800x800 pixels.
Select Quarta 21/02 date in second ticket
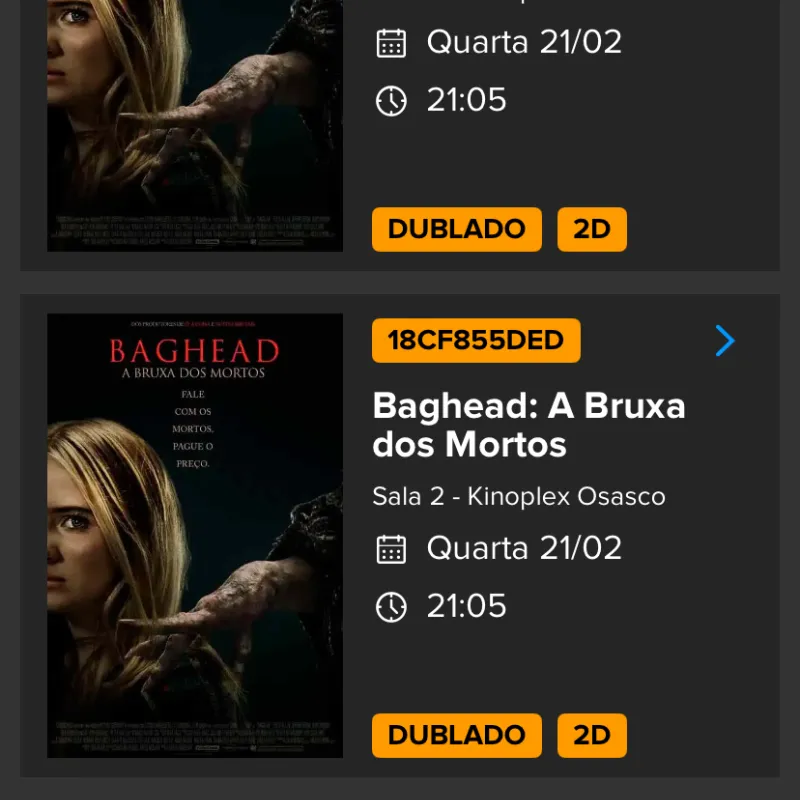click(524, 548)
